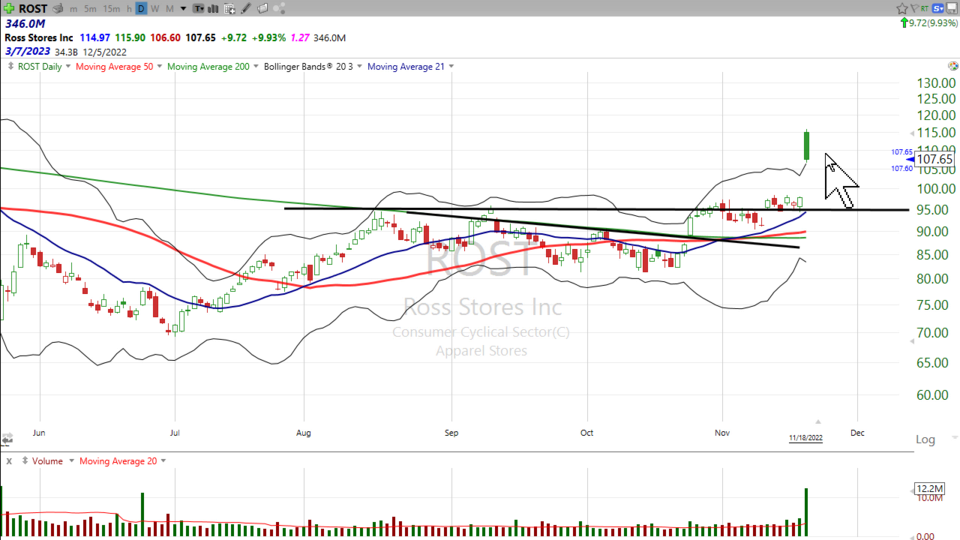Select the pencil drawing tools icon
This screenshot has width=960, height=540.
click(x=246, y=9)
